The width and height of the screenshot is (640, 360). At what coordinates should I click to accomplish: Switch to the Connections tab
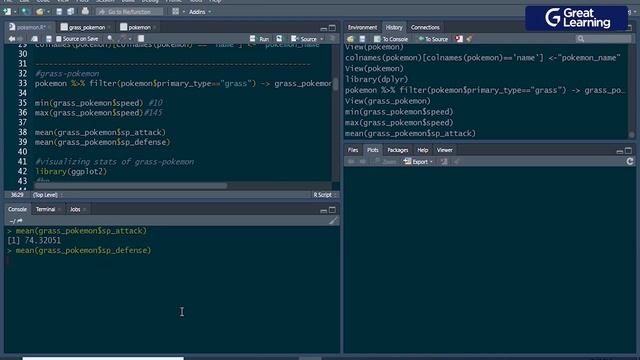[x=425, y=27]
